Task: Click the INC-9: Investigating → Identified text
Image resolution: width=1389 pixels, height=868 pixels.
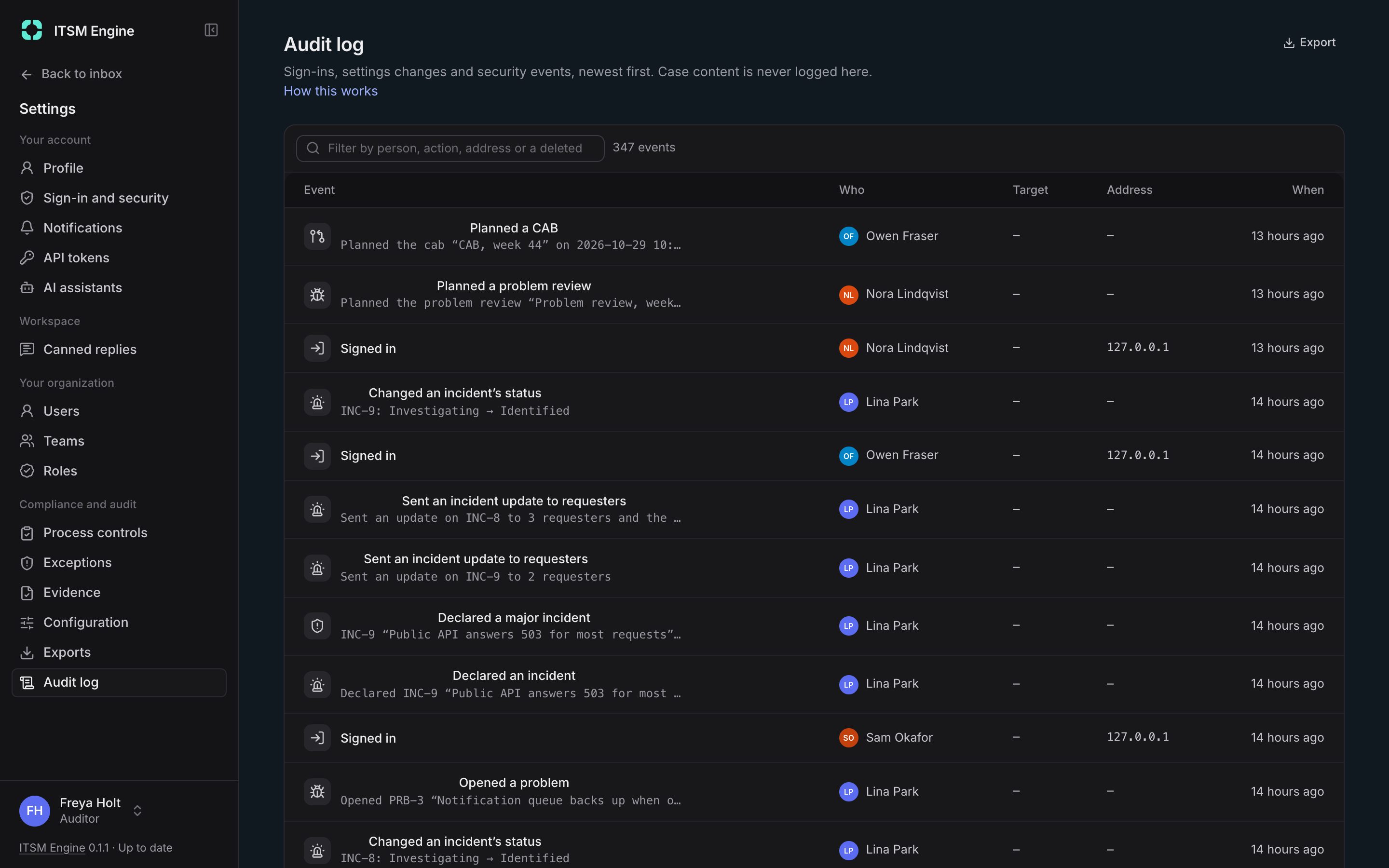Action: coord(455,411)
